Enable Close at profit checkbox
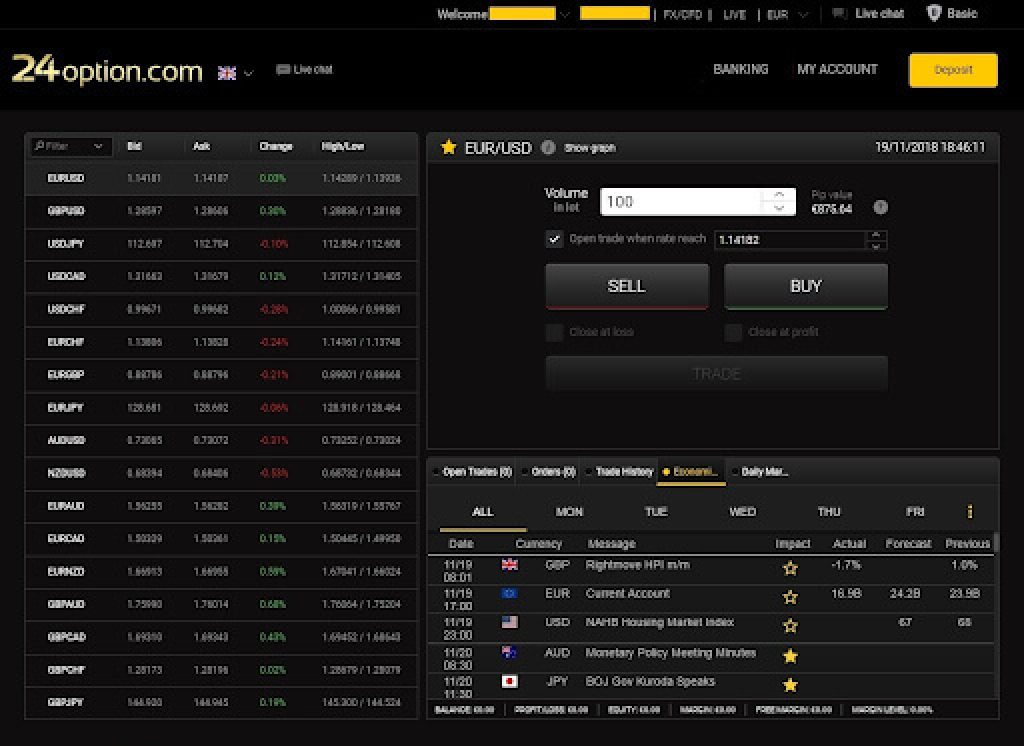The image size is (1024, 746). click(x=733, y=332)
